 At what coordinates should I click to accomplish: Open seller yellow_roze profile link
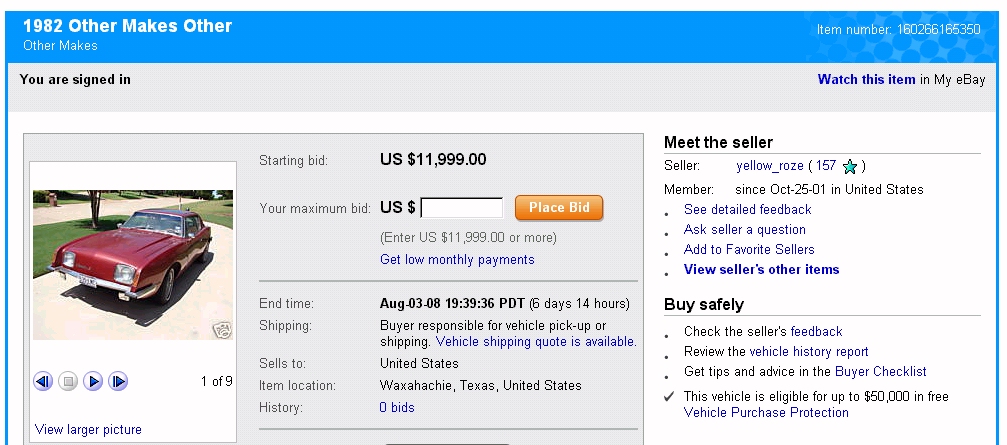(x=769, y=166)
